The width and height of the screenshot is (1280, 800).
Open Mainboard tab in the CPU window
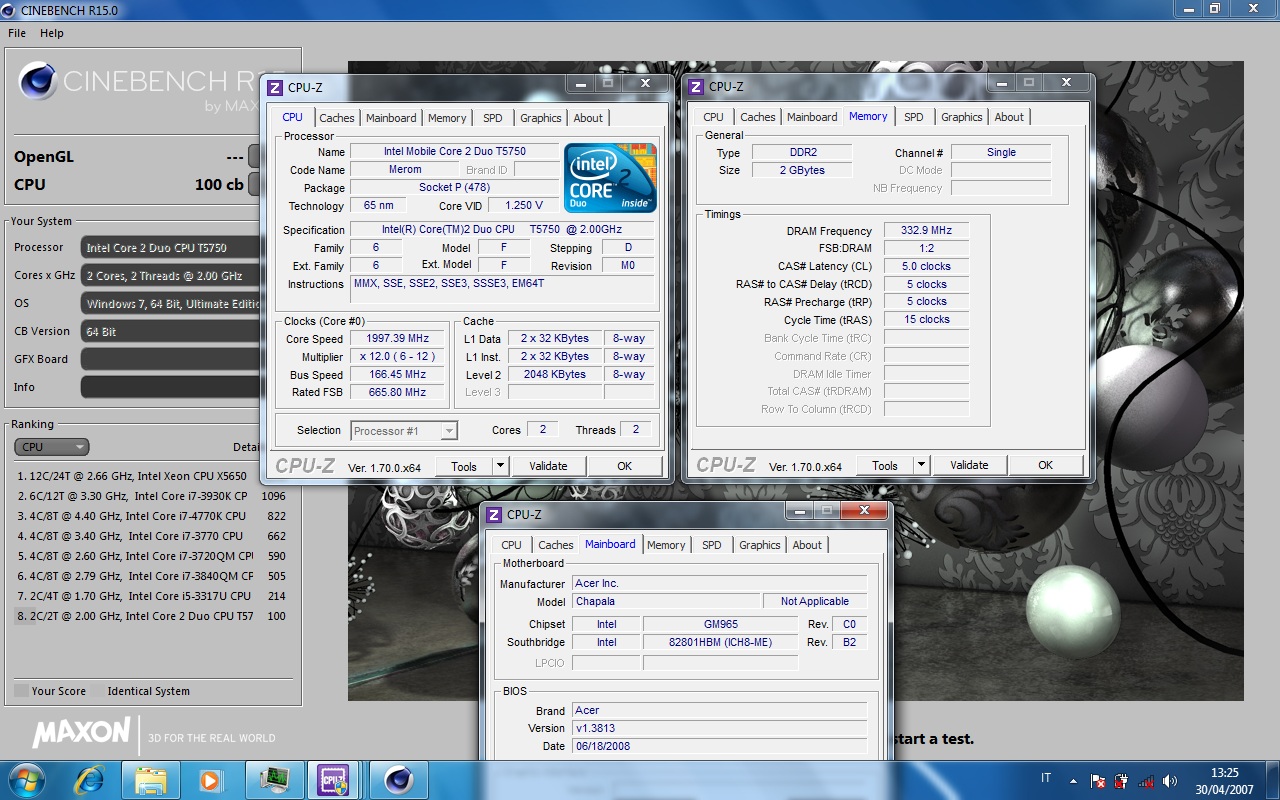coord(391,118)
